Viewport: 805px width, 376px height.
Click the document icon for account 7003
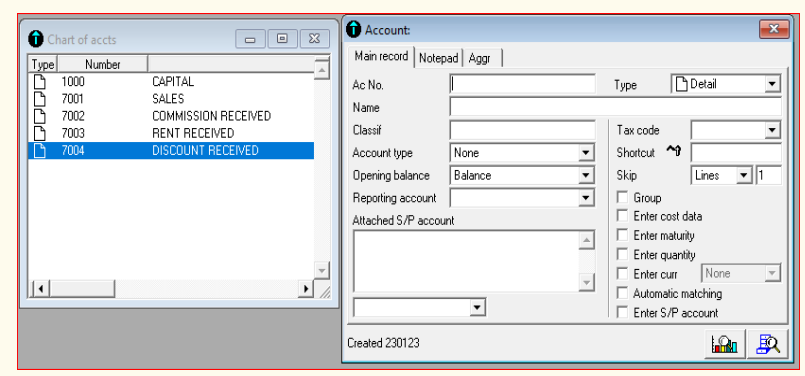coord(40,133)
